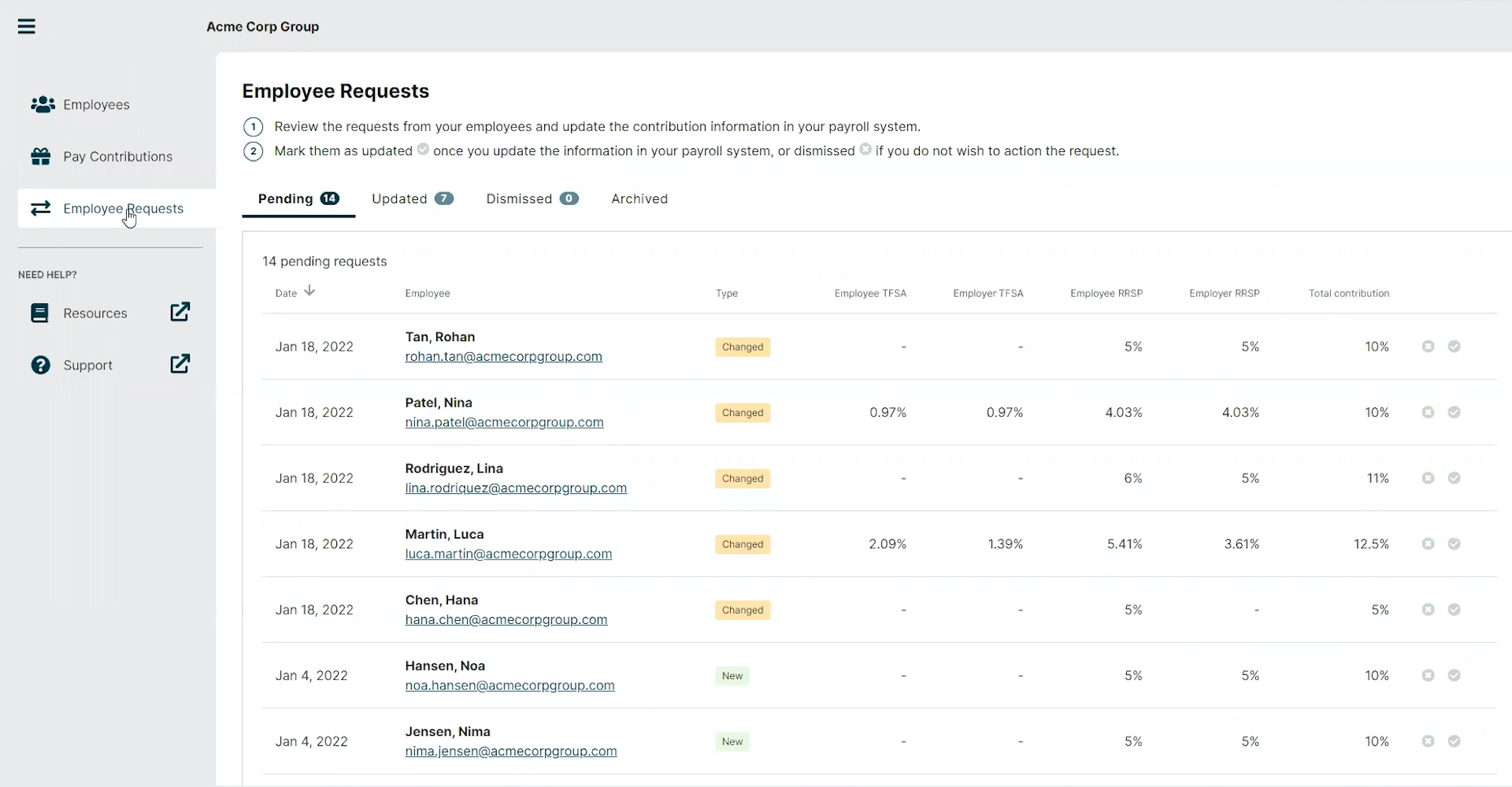Open Resources external link icon
This screenshot has width=1512, height=787.
tap(180, 312)
